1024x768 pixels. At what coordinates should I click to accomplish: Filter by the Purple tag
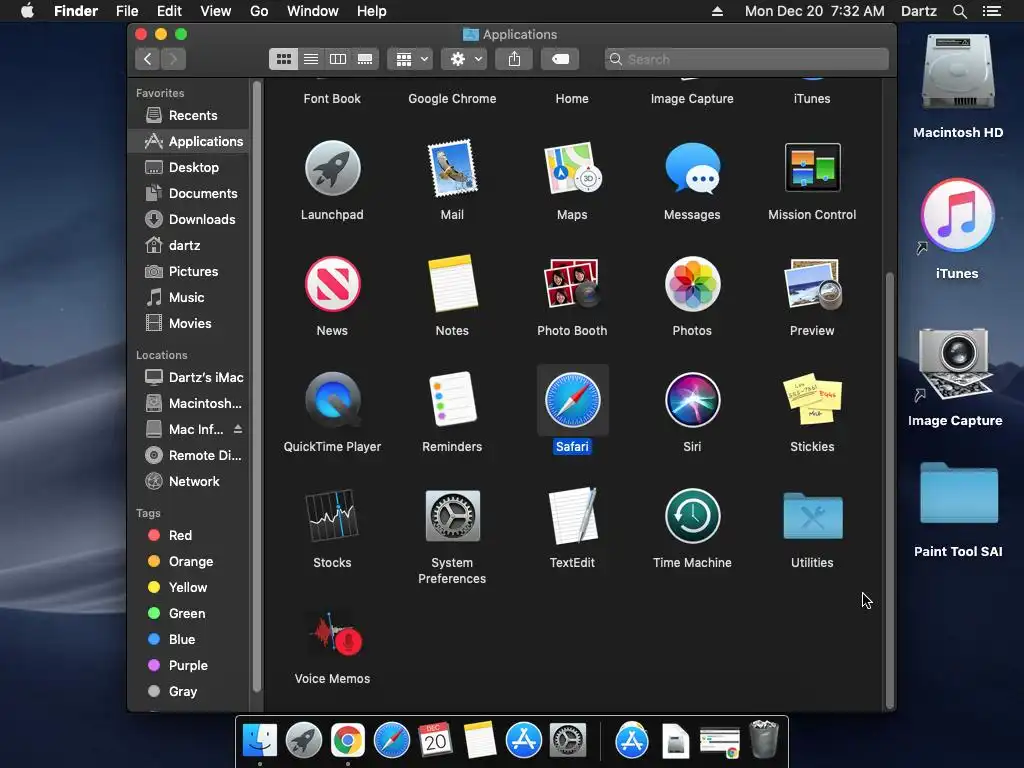pyautogui.click(x=189, y=665)
